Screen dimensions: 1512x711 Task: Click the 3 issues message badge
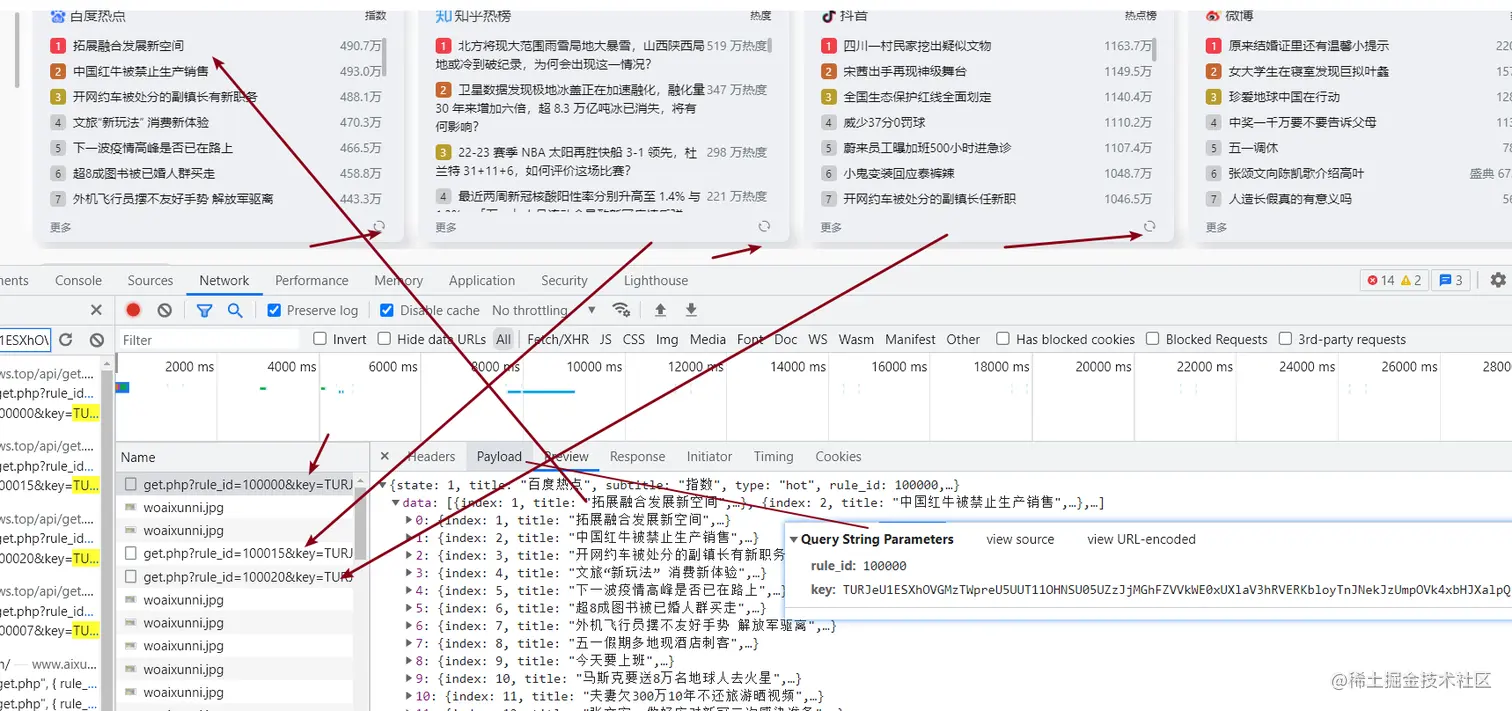coord(1451,280)
